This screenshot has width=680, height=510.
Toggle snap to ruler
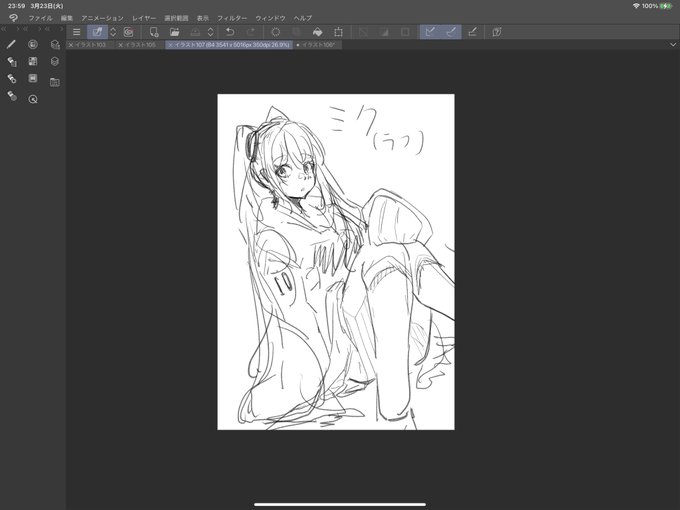(x=430, y=32)
